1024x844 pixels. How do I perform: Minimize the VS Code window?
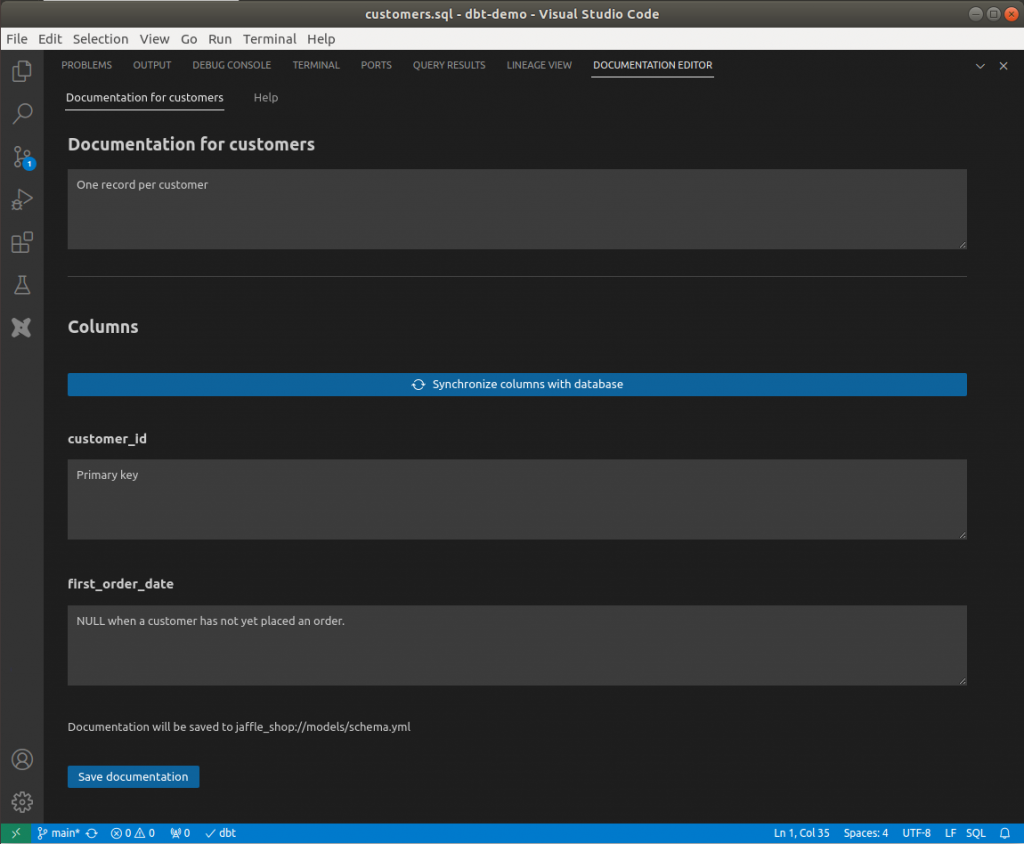[x=976, y=14]
